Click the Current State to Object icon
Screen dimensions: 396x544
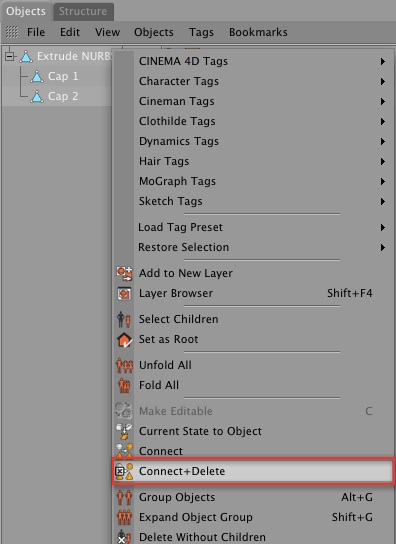pos(124,431)
